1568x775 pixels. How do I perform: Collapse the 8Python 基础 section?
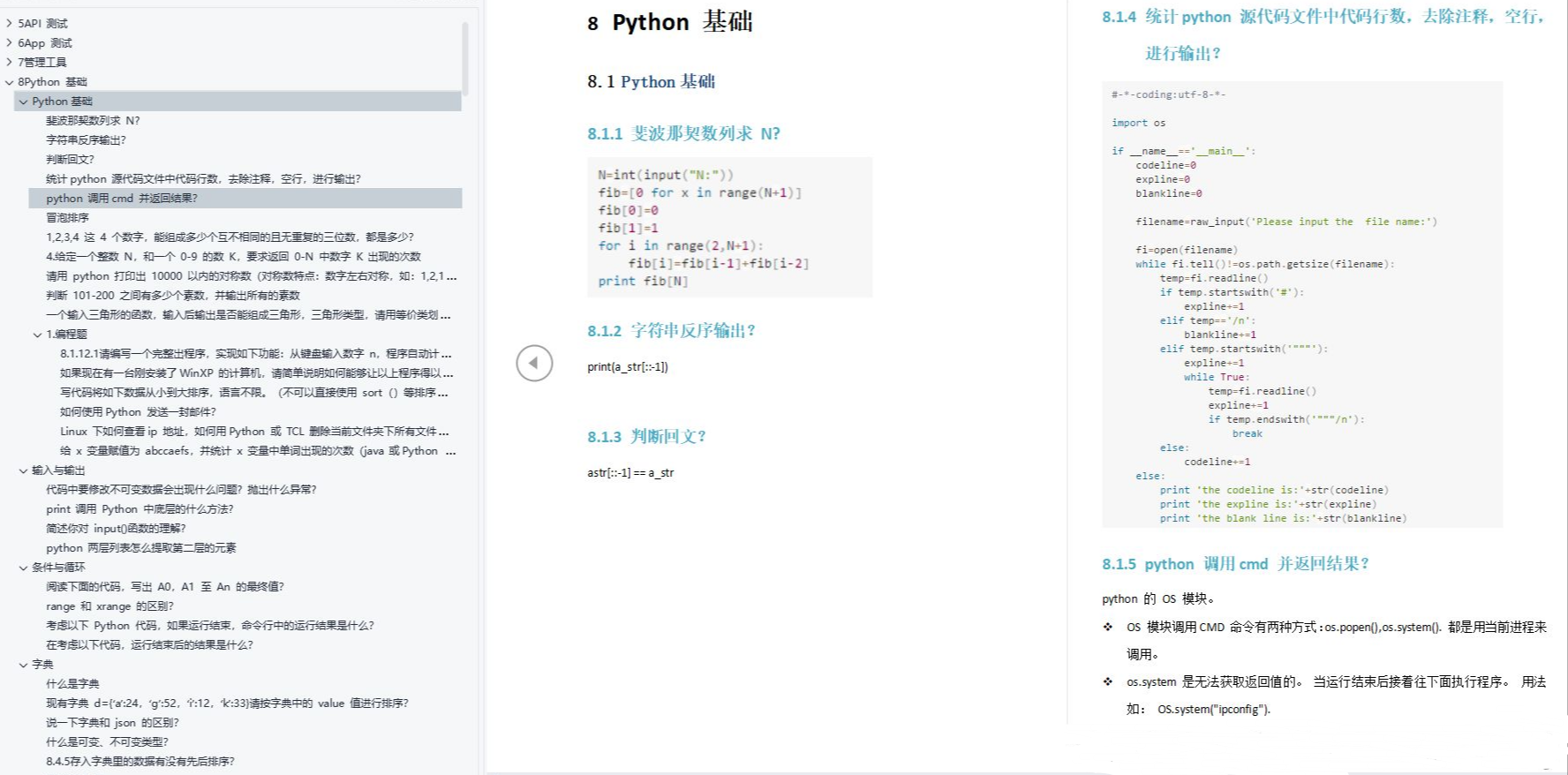click(10, 81)
